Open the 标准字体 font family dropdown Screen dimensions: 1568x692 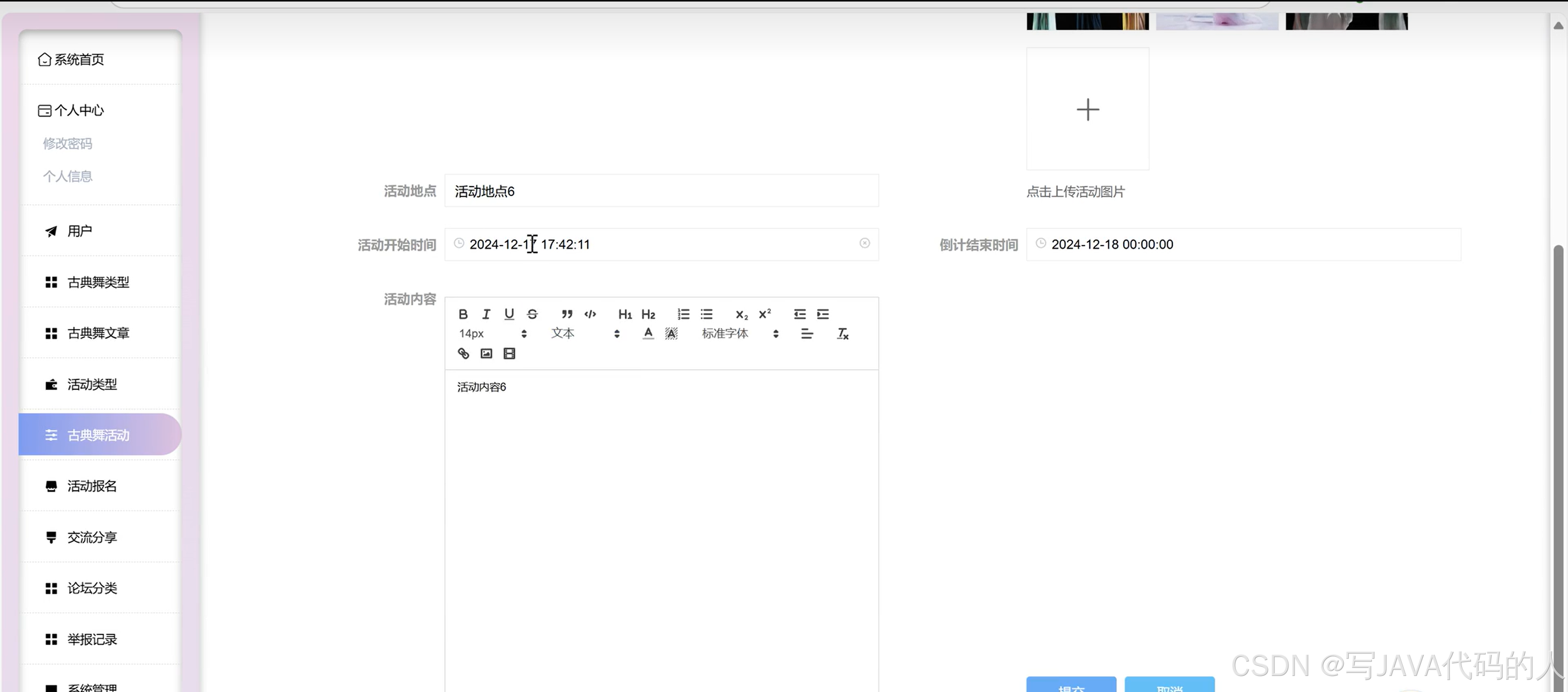[x=725, y=333]
